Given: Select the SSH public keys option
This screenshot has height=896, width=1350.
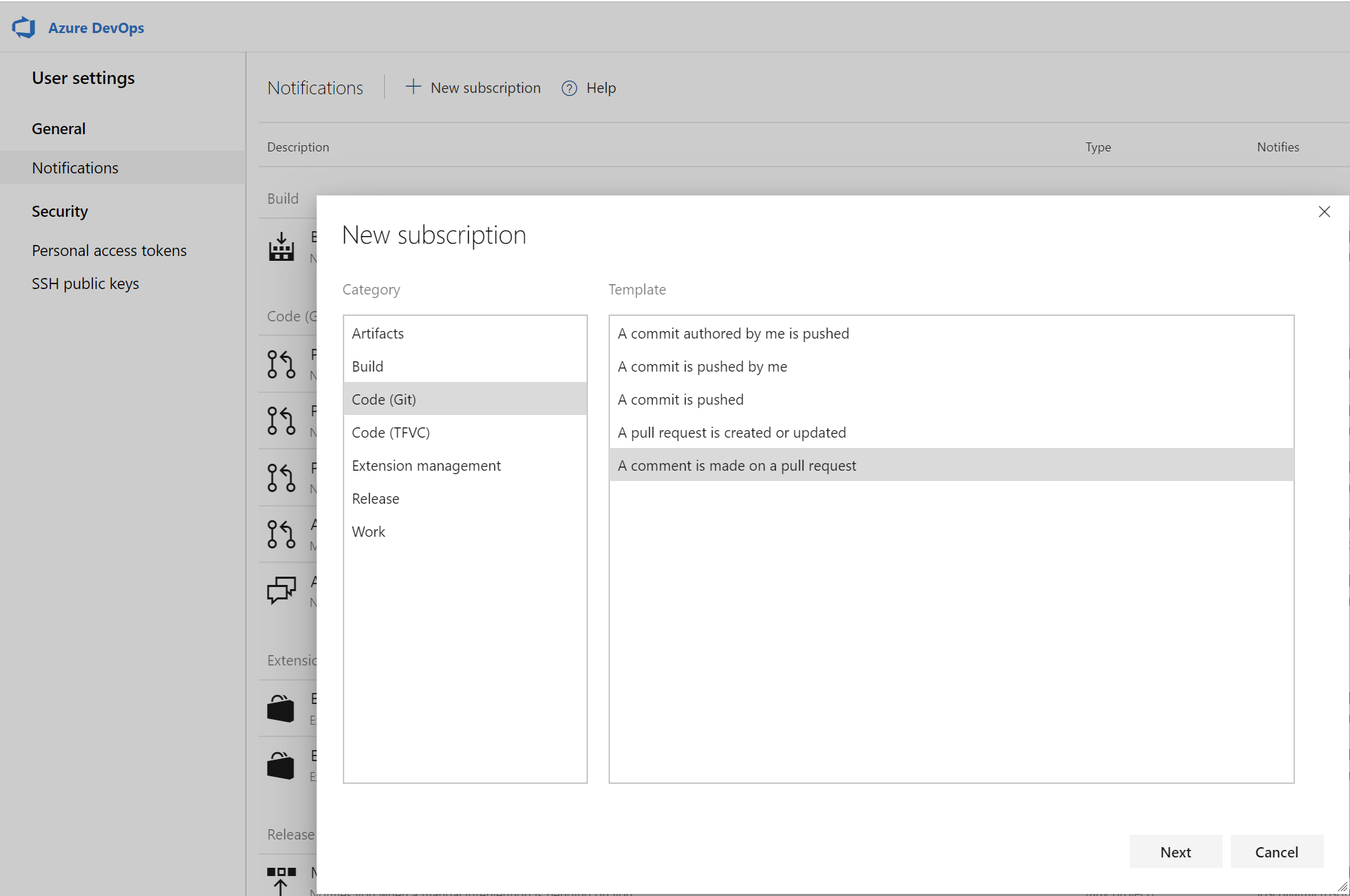Looking at the screenshot, I should (86, 283).
